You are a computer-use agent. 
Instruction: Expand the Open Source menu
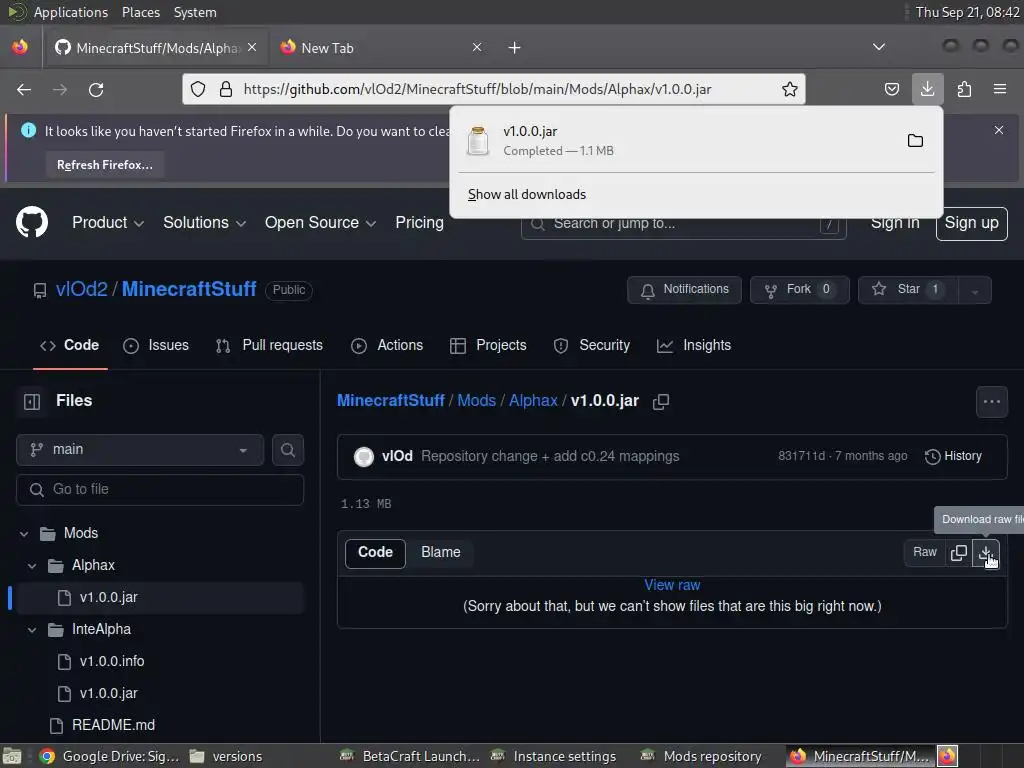[320, 223]
